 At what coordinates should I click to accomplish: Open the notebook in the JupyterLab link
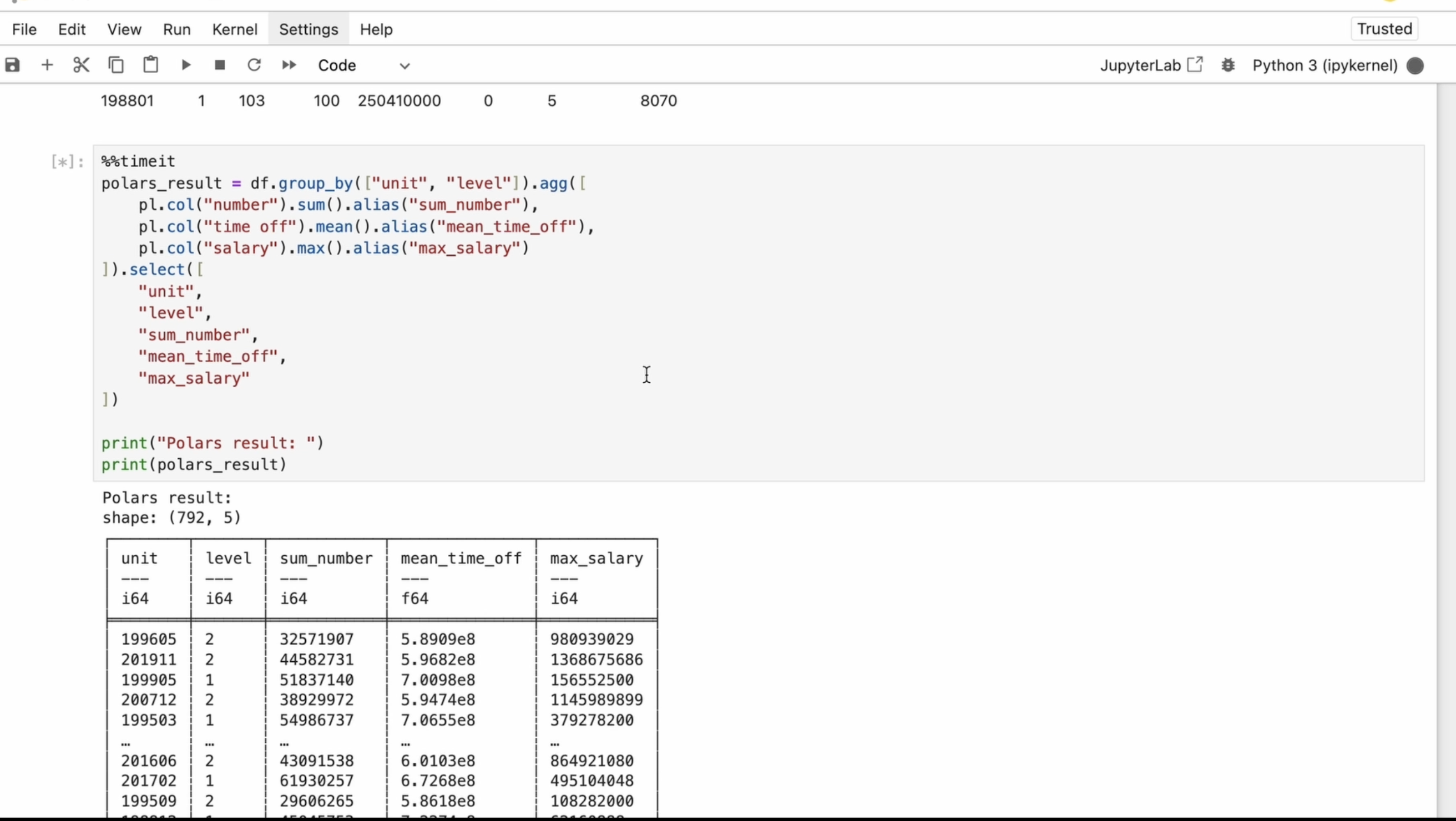pyautogui.click(x=1151, y=65)
